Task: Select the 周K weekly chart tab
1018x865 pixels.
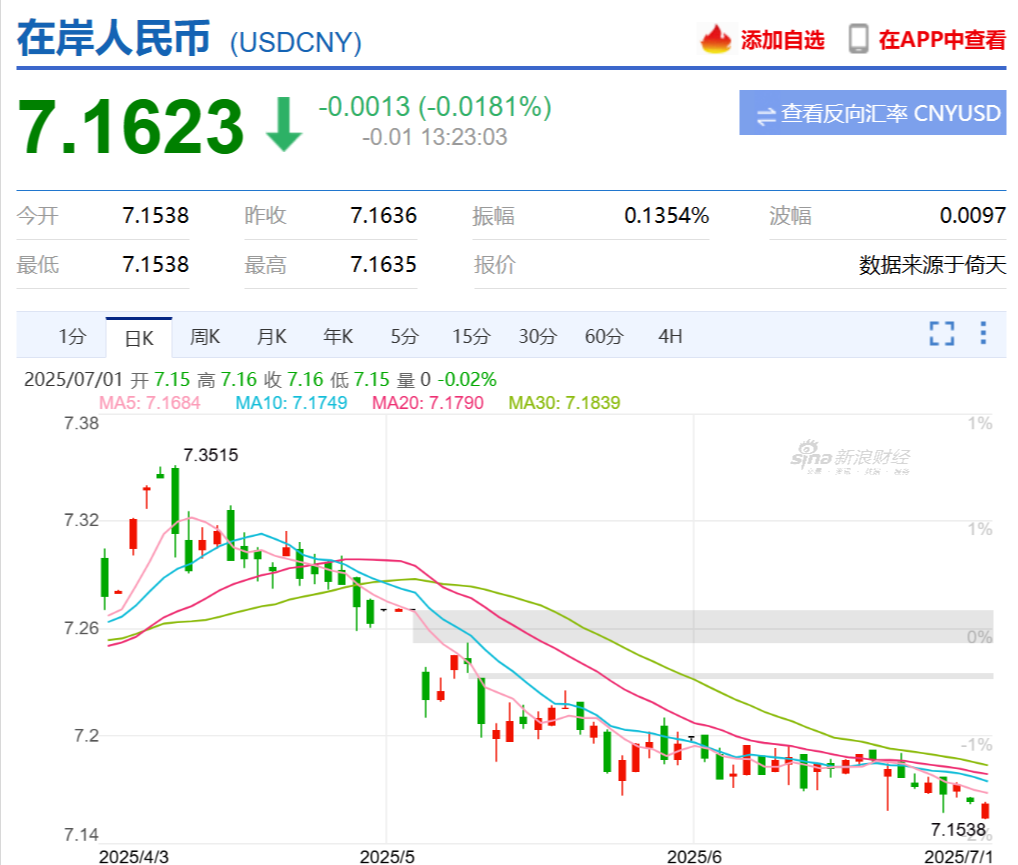Action: point(205,337)
